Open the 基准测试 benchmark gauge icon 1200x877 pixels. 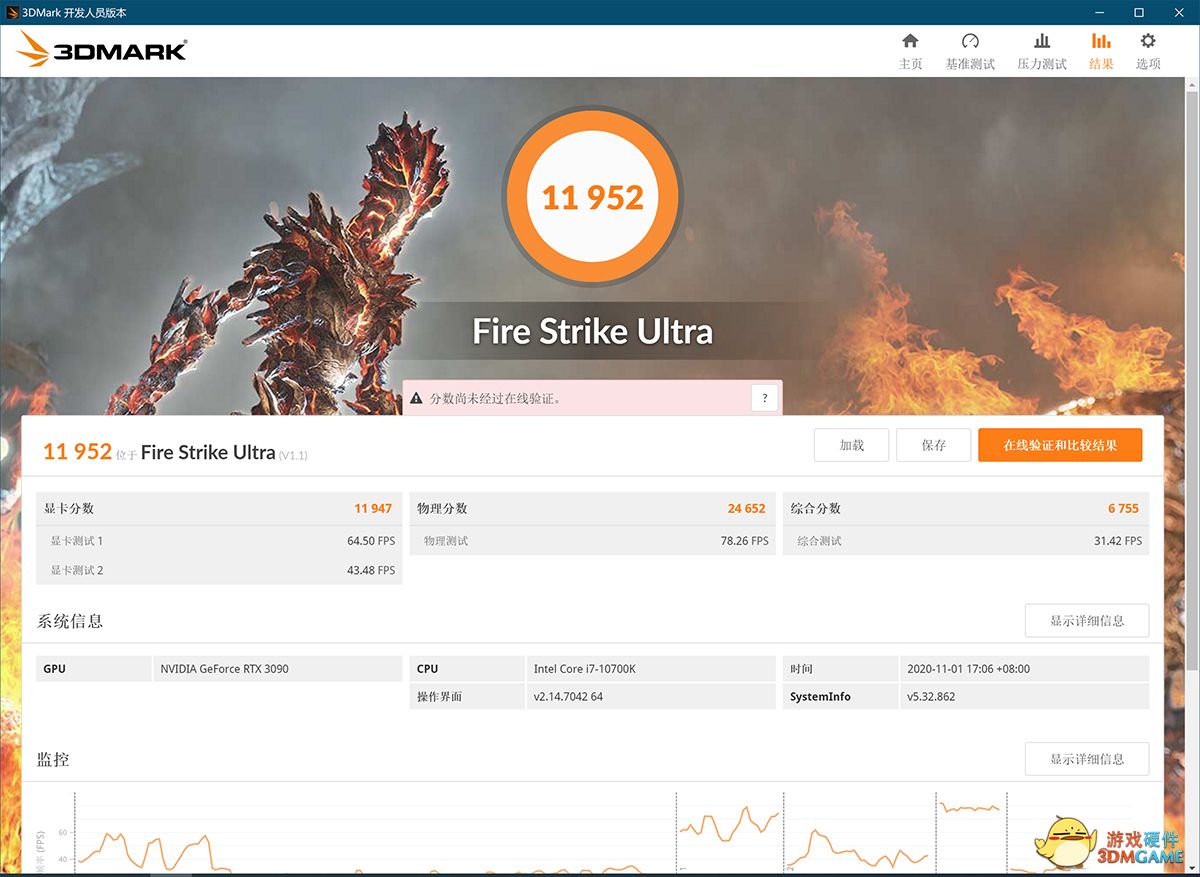point(970,41)
